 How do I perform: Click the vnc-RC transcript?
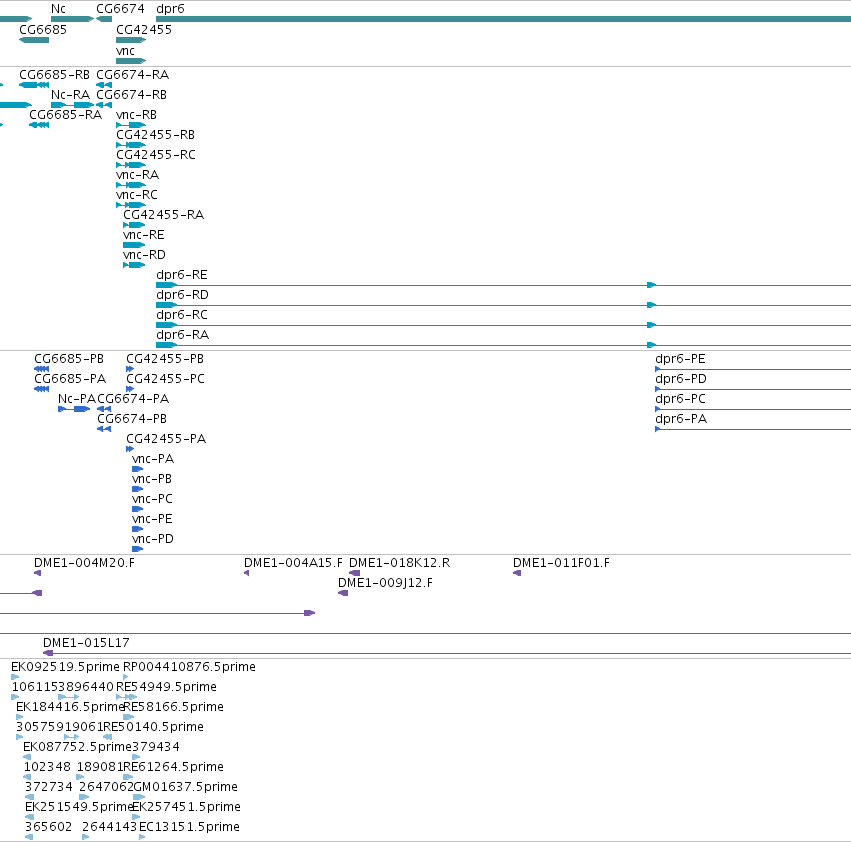[137, 195]
